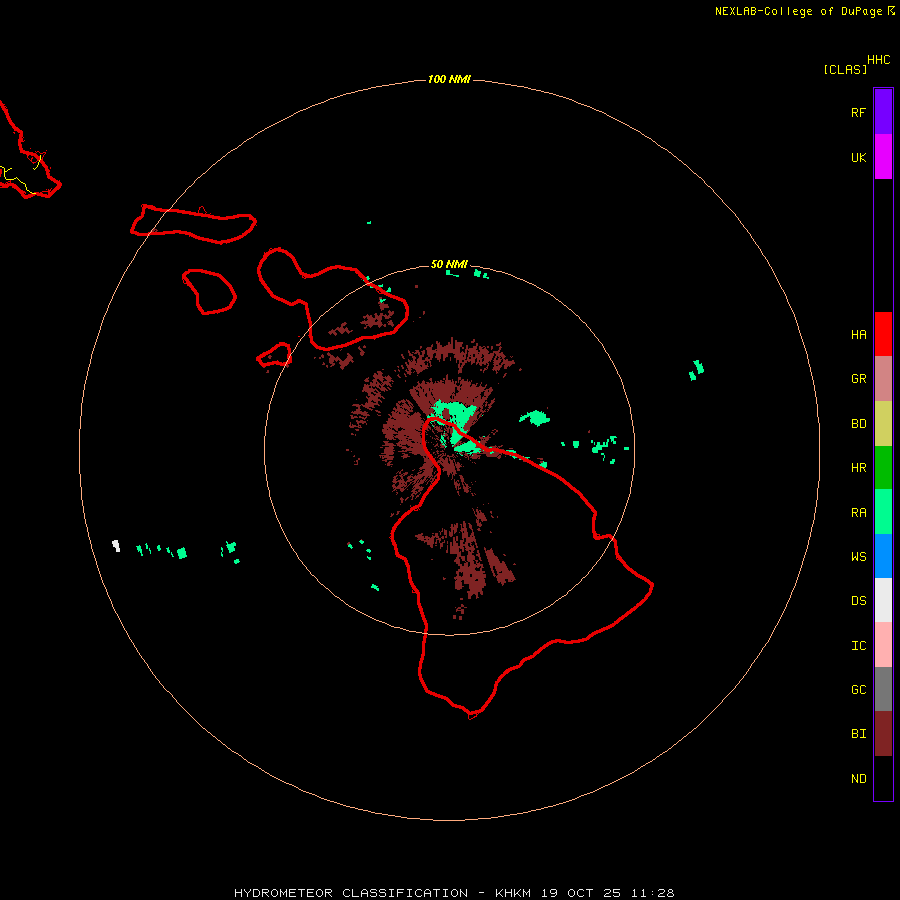The width and height of the screenshot is (900, 900).
Task: Click the RA legend label
Action: [x=858, y=513]
